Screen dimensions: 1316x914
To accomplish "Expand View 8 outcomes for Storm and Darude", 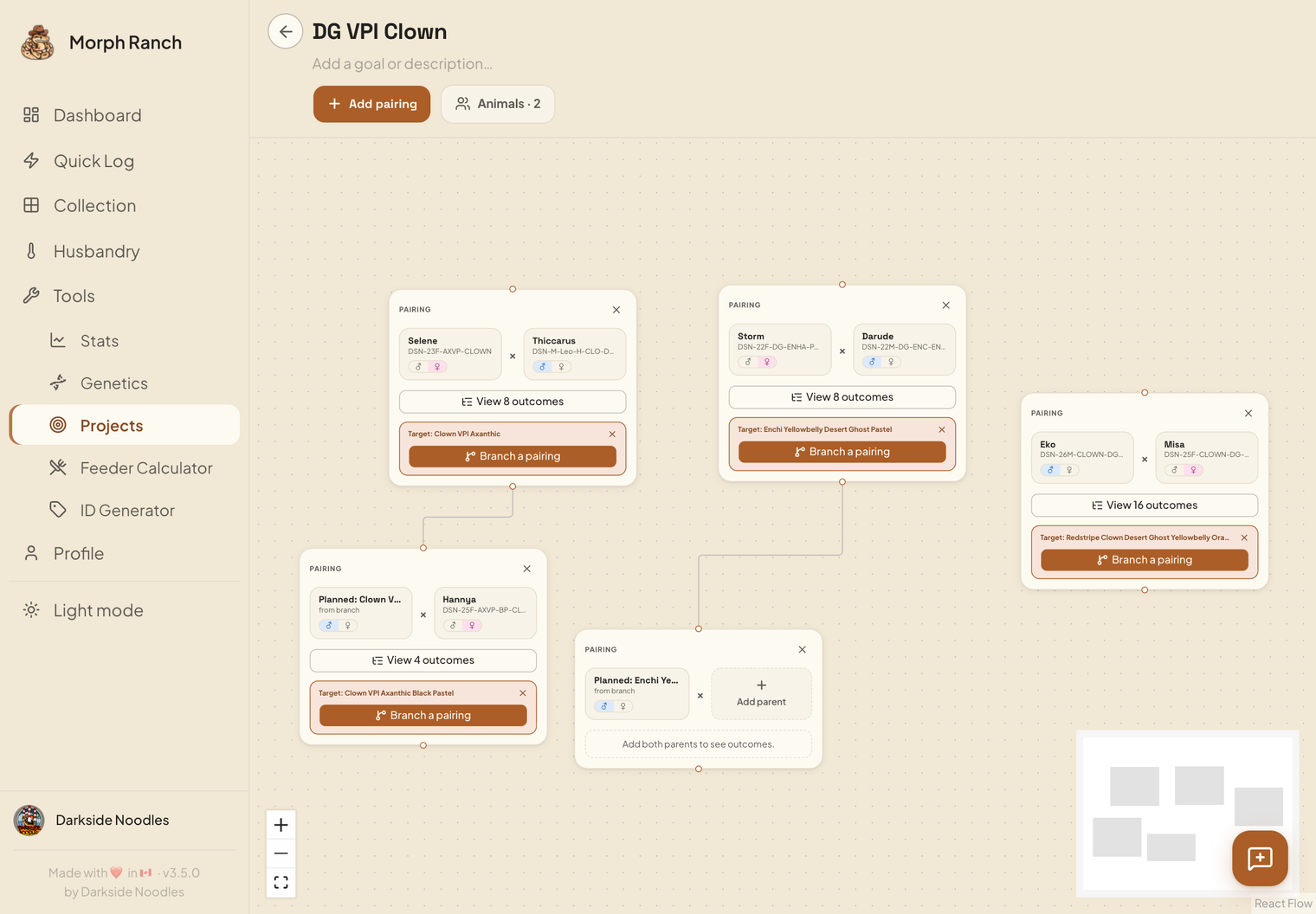I will (x=842, y=397).
